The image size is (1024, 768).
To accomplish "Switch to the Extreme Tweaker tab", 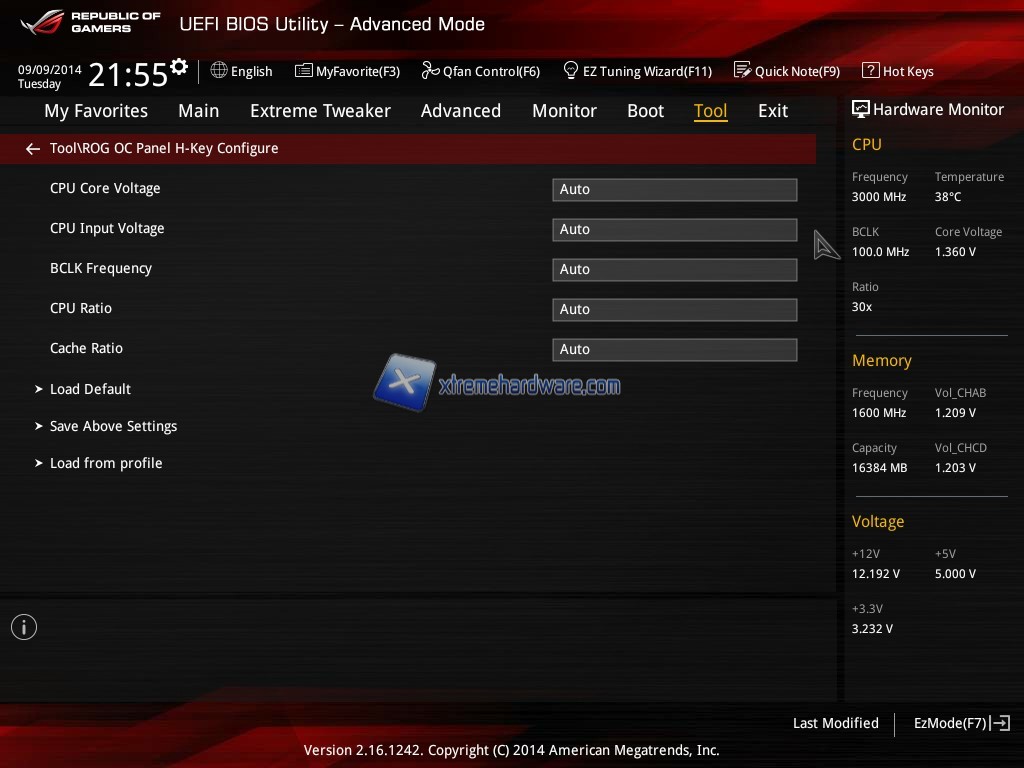I will tap(320, 111).
